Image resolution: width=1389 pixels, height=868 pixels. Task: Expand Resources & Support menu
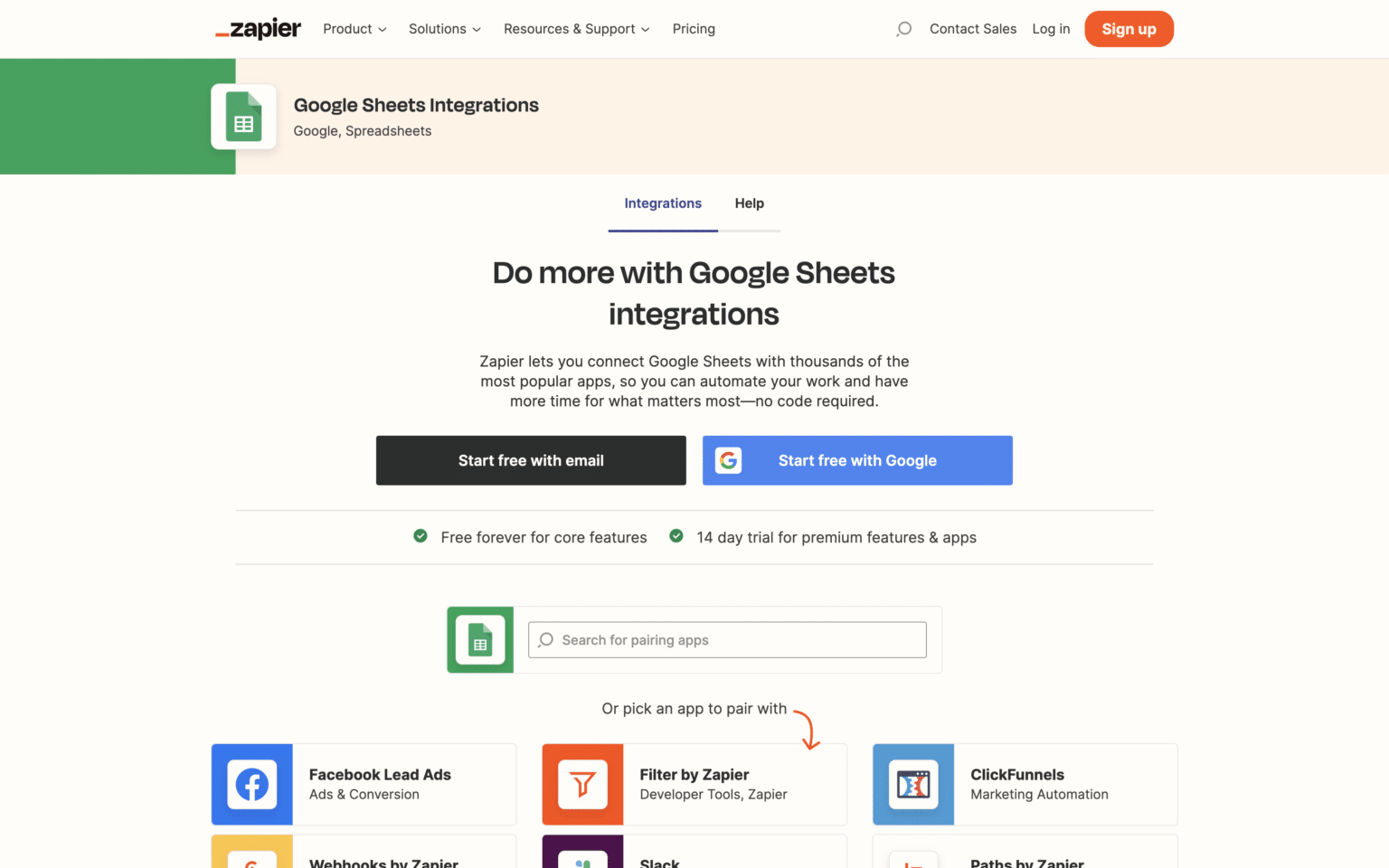point(576,29)
